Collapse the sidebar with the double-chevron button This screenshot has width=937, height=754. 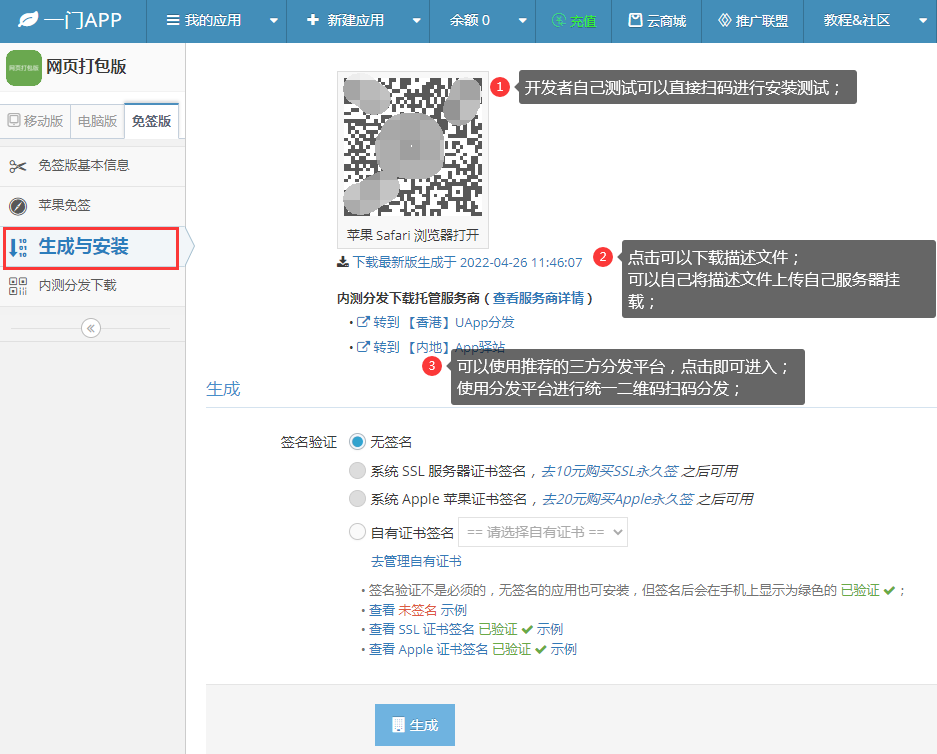tap(91, 328)
